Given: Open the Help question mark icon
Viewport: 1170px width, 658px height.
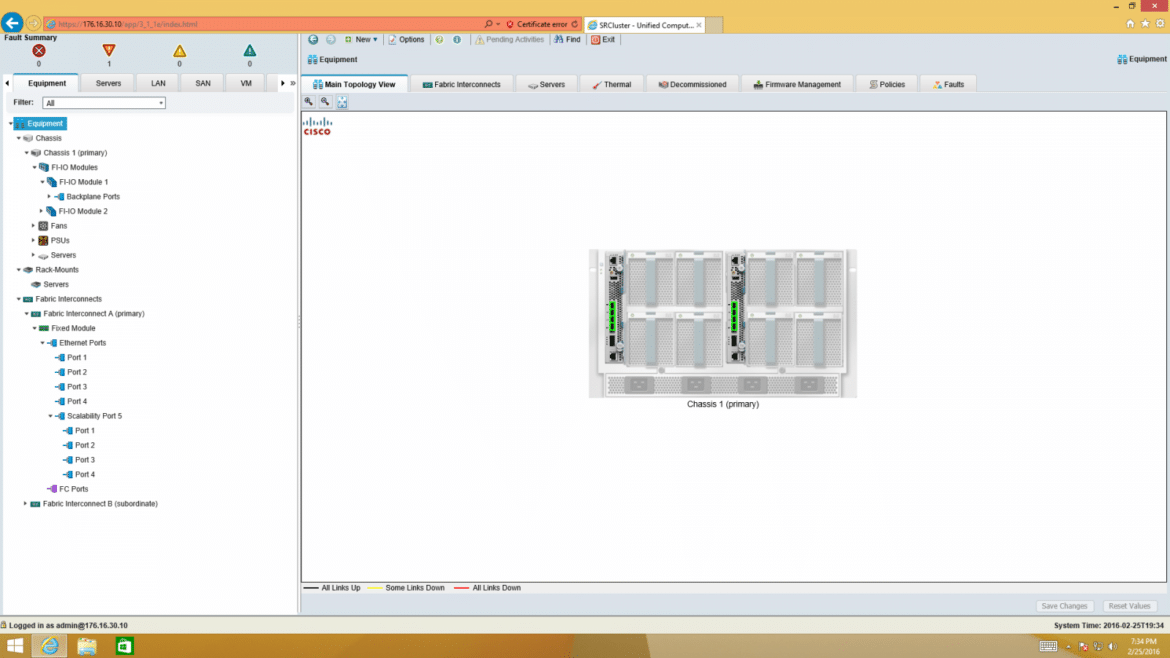Looking at the screenshot, I should pyautogui.click(x=439, y=40).
